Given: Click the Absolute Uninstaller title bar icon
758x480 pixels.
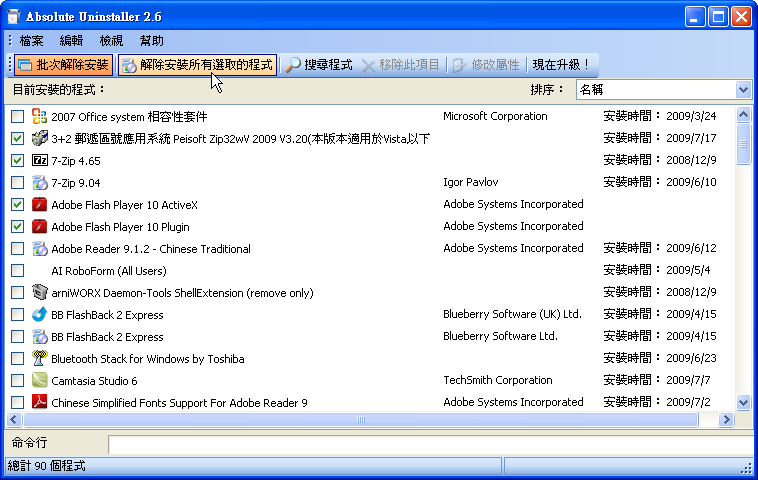Looking at the screenshot, I should click(x=14, y=16).
